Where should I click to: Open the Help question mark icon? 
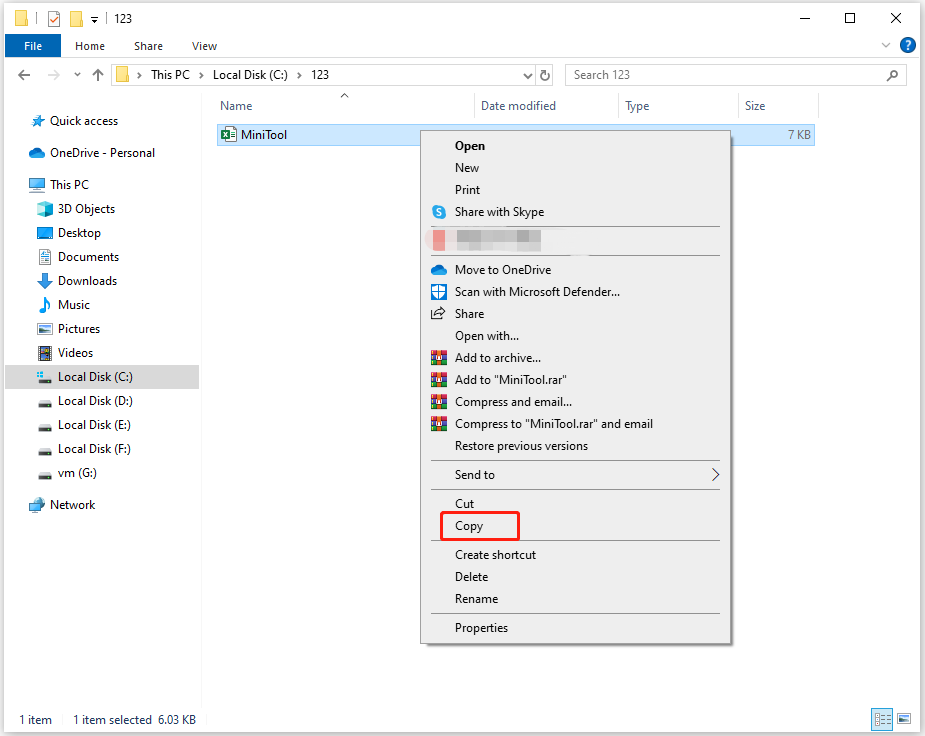click(907, 45)
